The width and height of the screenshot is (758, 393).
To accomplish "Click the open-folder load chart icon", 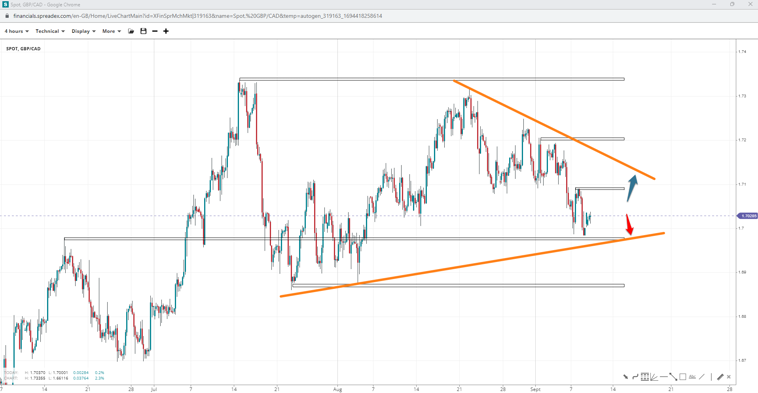I will [131, 31].
